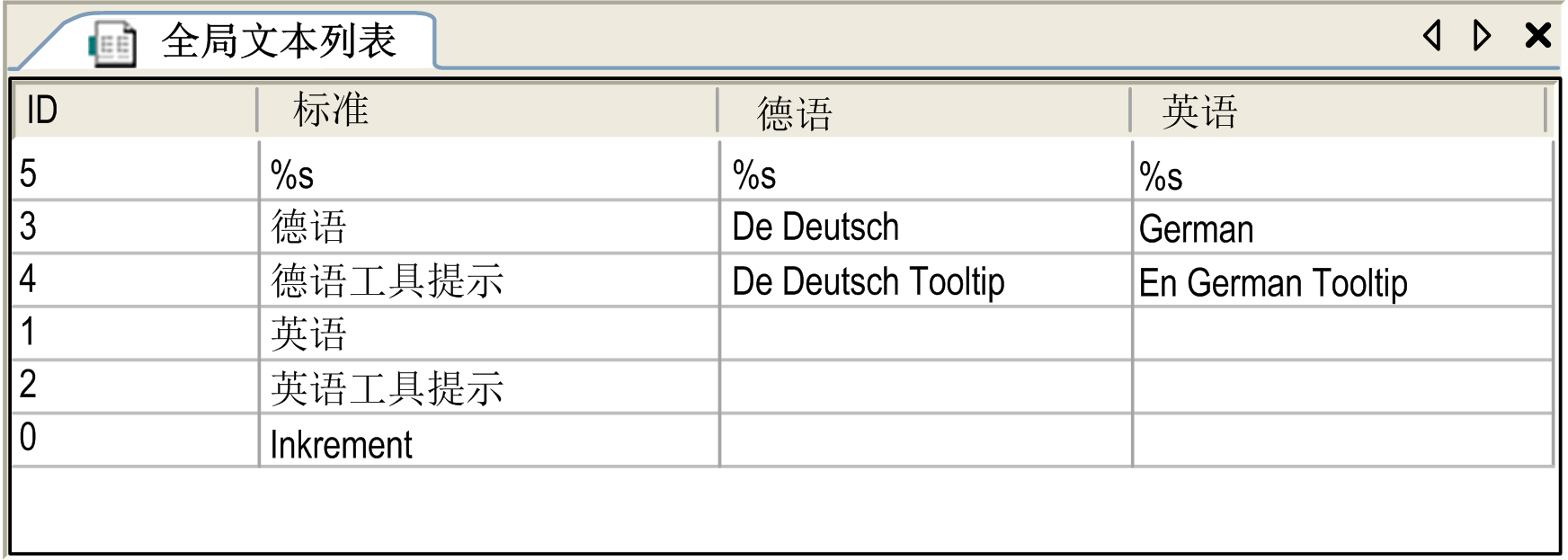Click the empty 德语 cell for Inkrement row
The height and width of the screenshot is (560, 1568).
pos(924,441)
